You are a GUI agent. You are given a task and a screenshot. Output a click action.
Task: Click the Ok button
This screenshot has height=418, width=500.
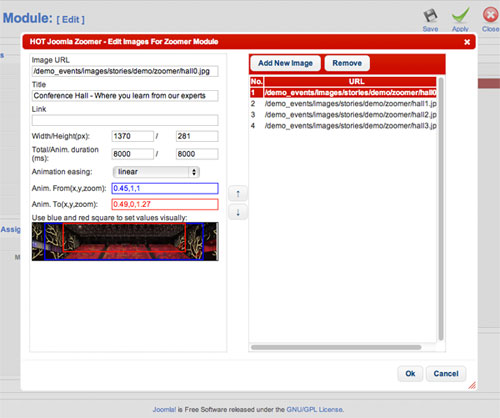coord(410,373)
